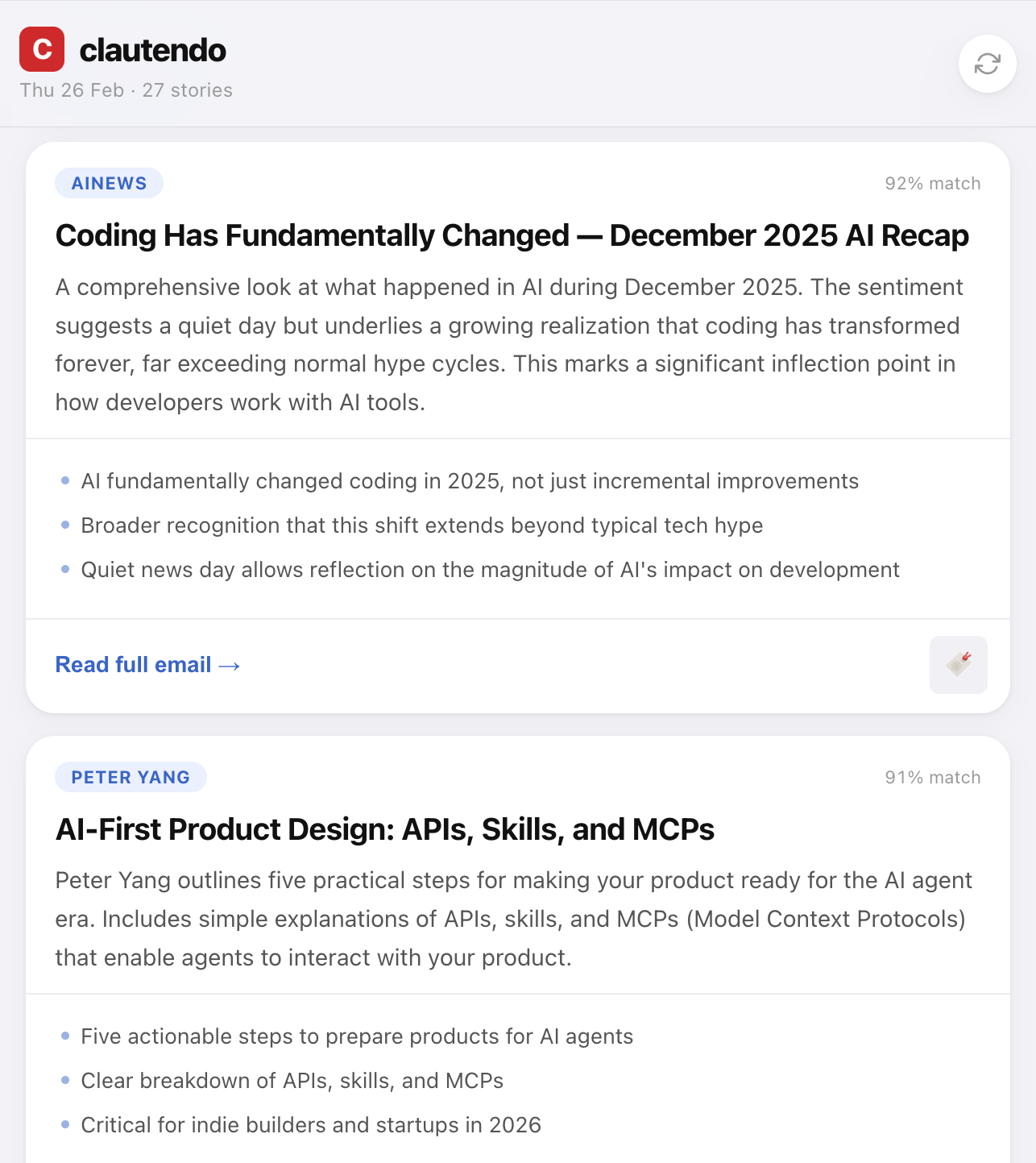This screenshot has width=1036, height=1163.
Task: Click the Thu 26 Feb date label
Action: [71, 90]
